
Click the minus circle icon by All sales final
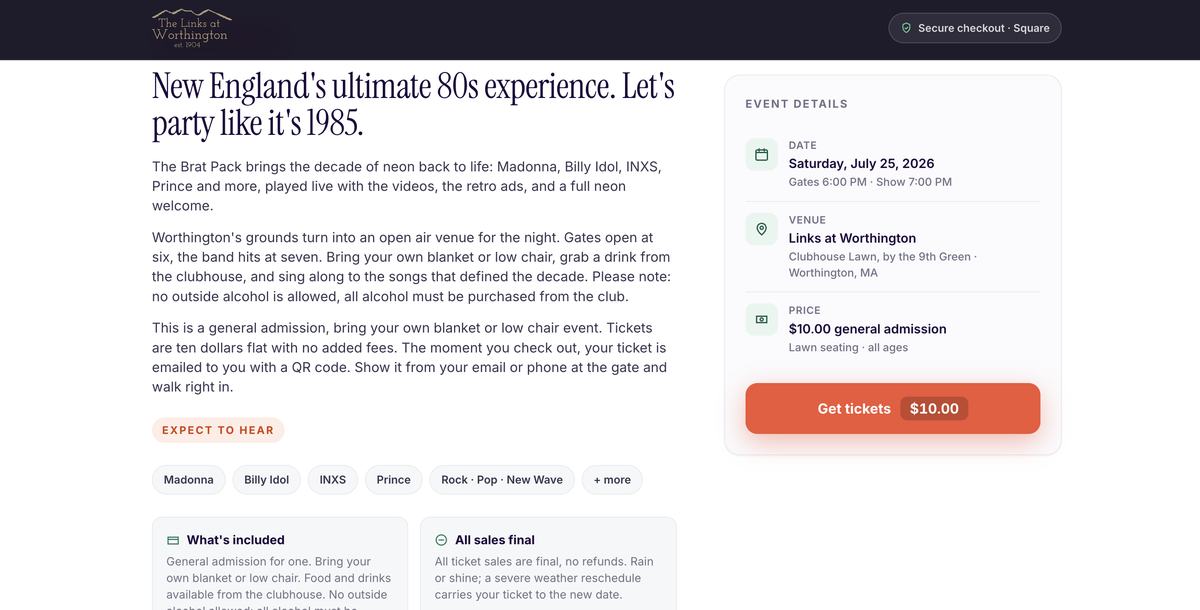(441, 540)
